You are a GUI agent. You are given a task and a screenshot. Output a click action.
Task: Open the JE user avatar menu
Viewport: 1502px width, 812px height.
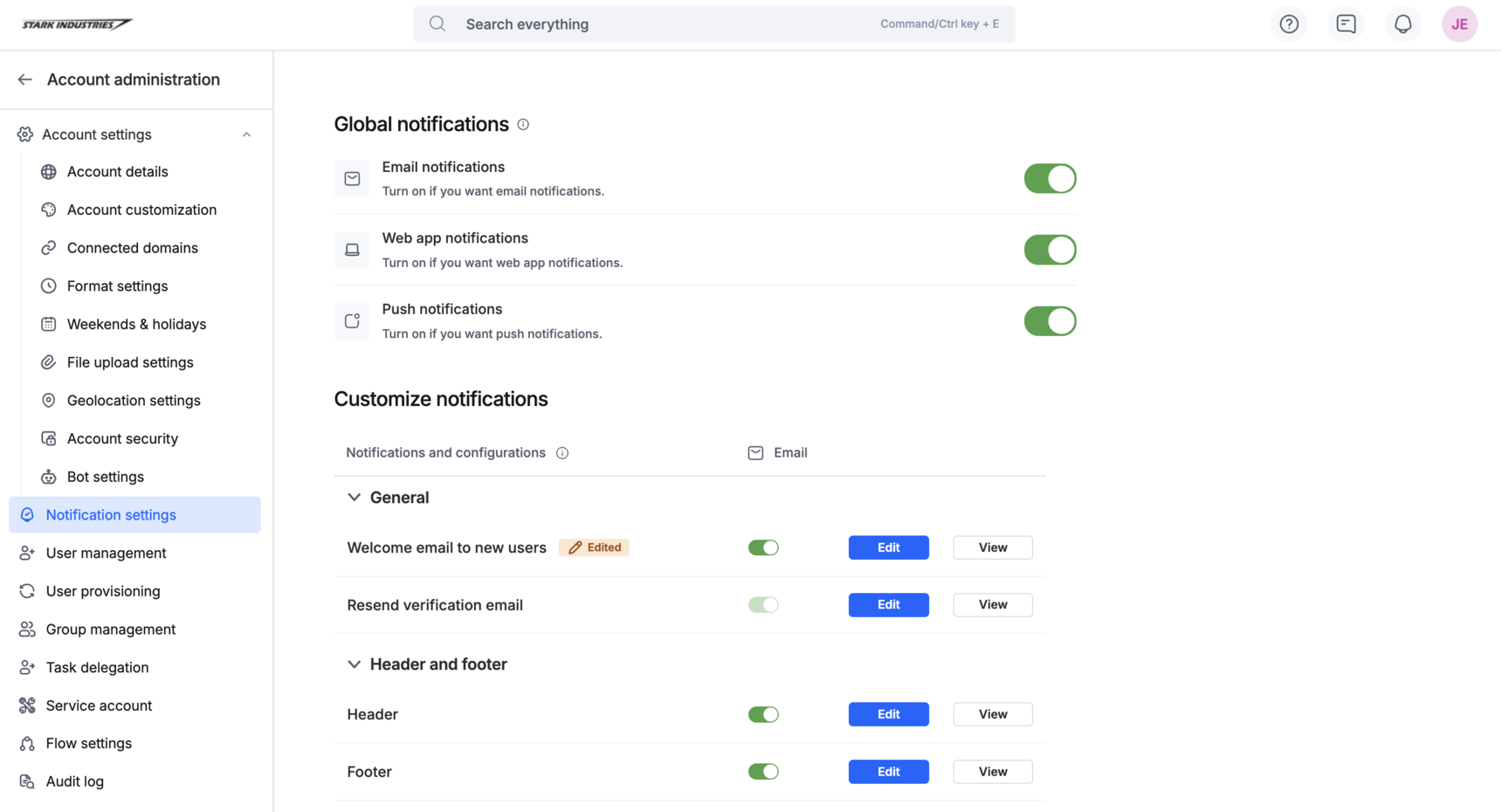[x=1459, y=24]
